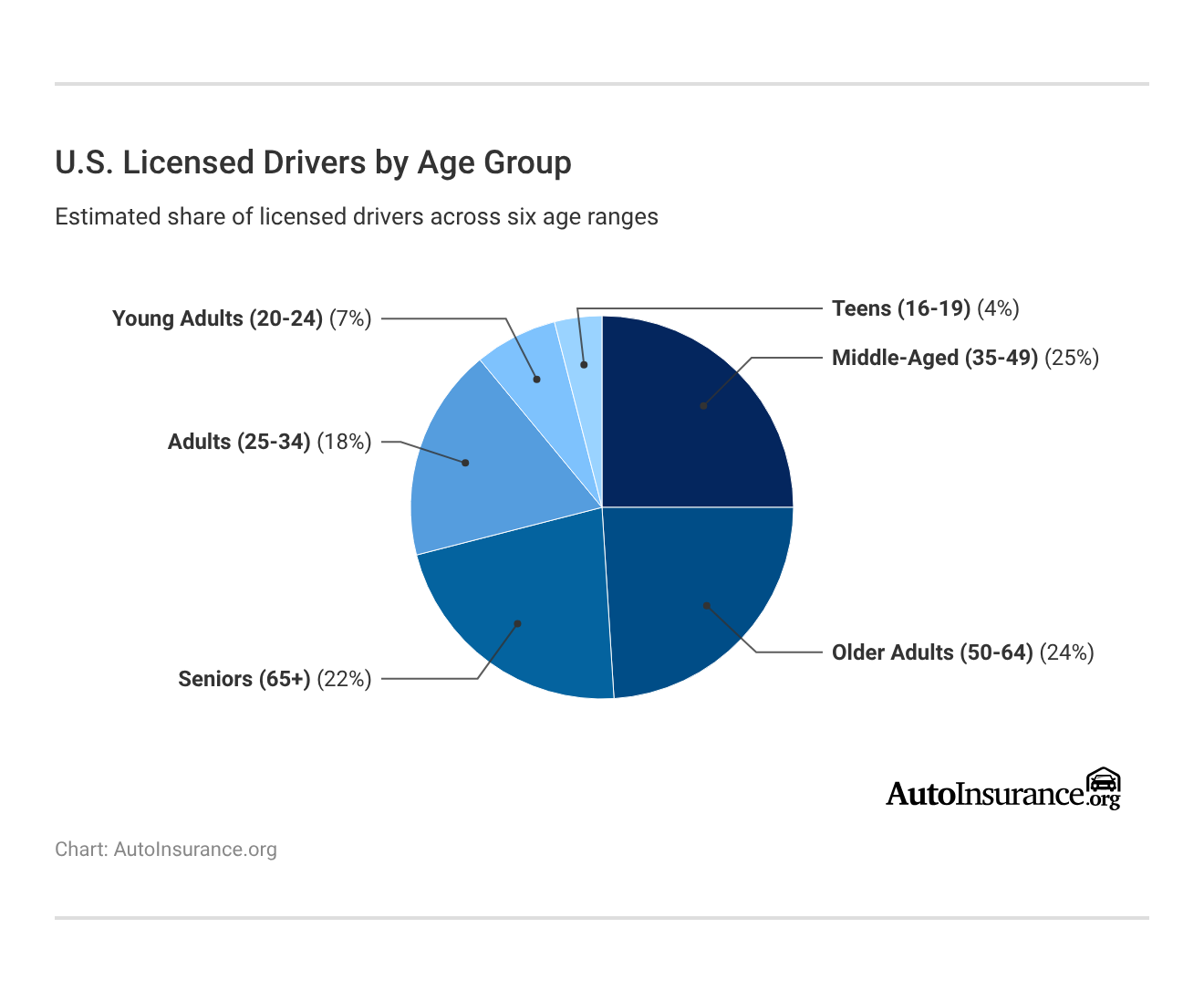
Task: Click the Chart: AutoInsurance.org credit text
Action: pyautogui.click(x=166, y=850)
